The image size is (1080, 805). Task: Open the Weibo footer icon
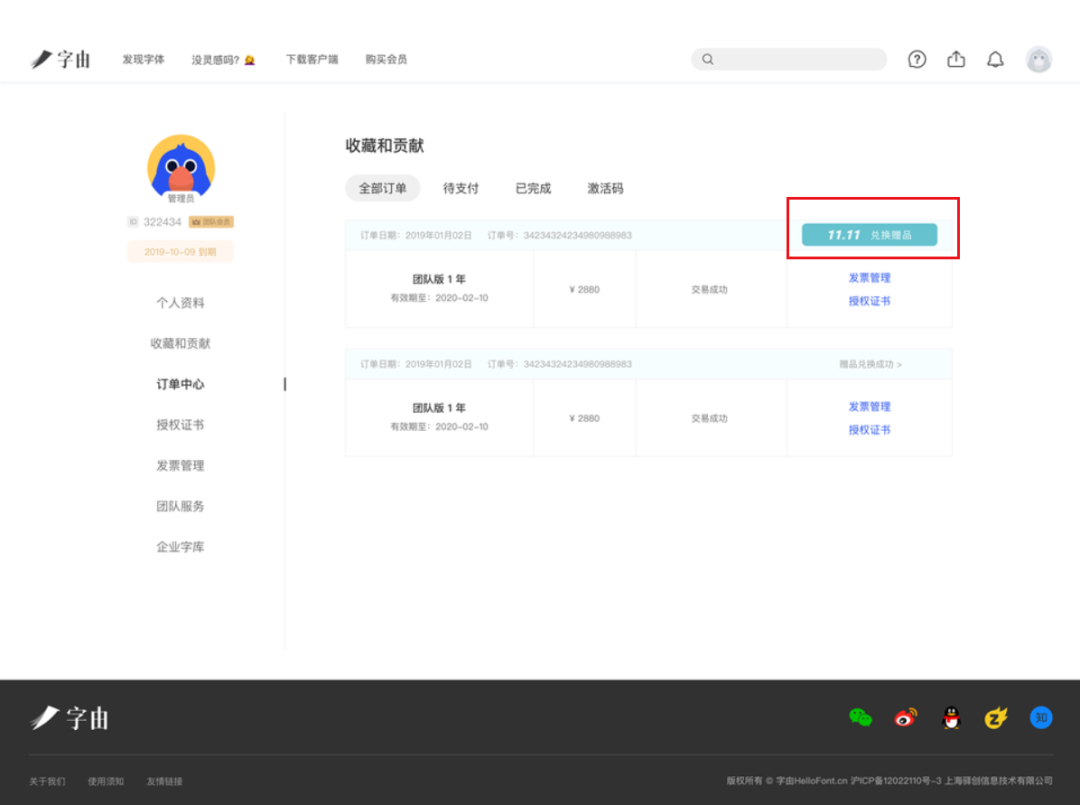pyautogui.click(x=905, y=717)
